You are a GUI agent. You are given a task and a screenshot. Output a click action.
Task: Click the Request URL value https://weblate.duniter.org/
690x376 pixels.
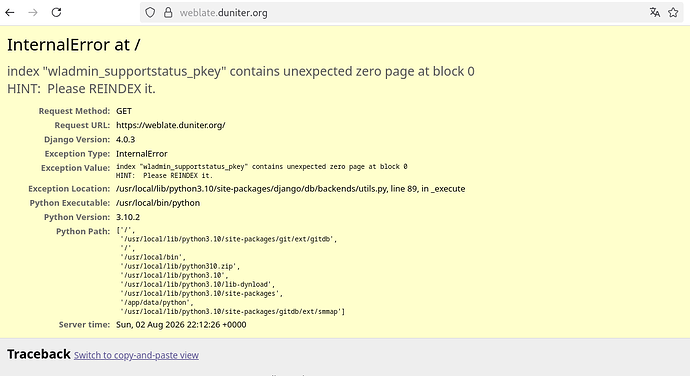(x=171, y=125)
